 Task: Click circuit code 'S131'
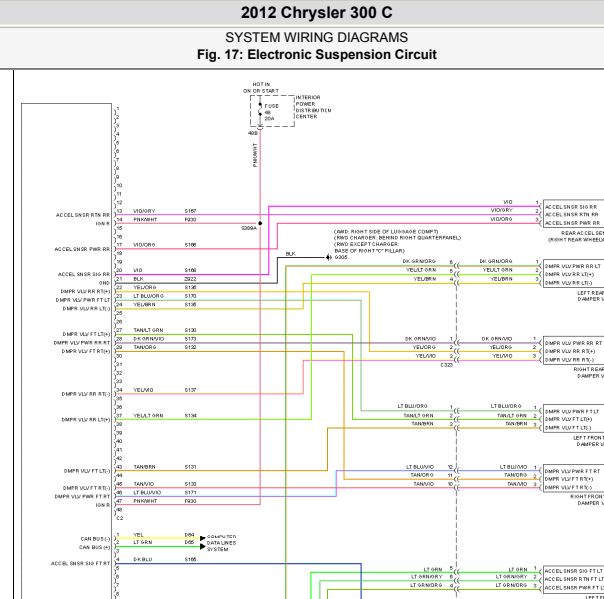[190, 467]
